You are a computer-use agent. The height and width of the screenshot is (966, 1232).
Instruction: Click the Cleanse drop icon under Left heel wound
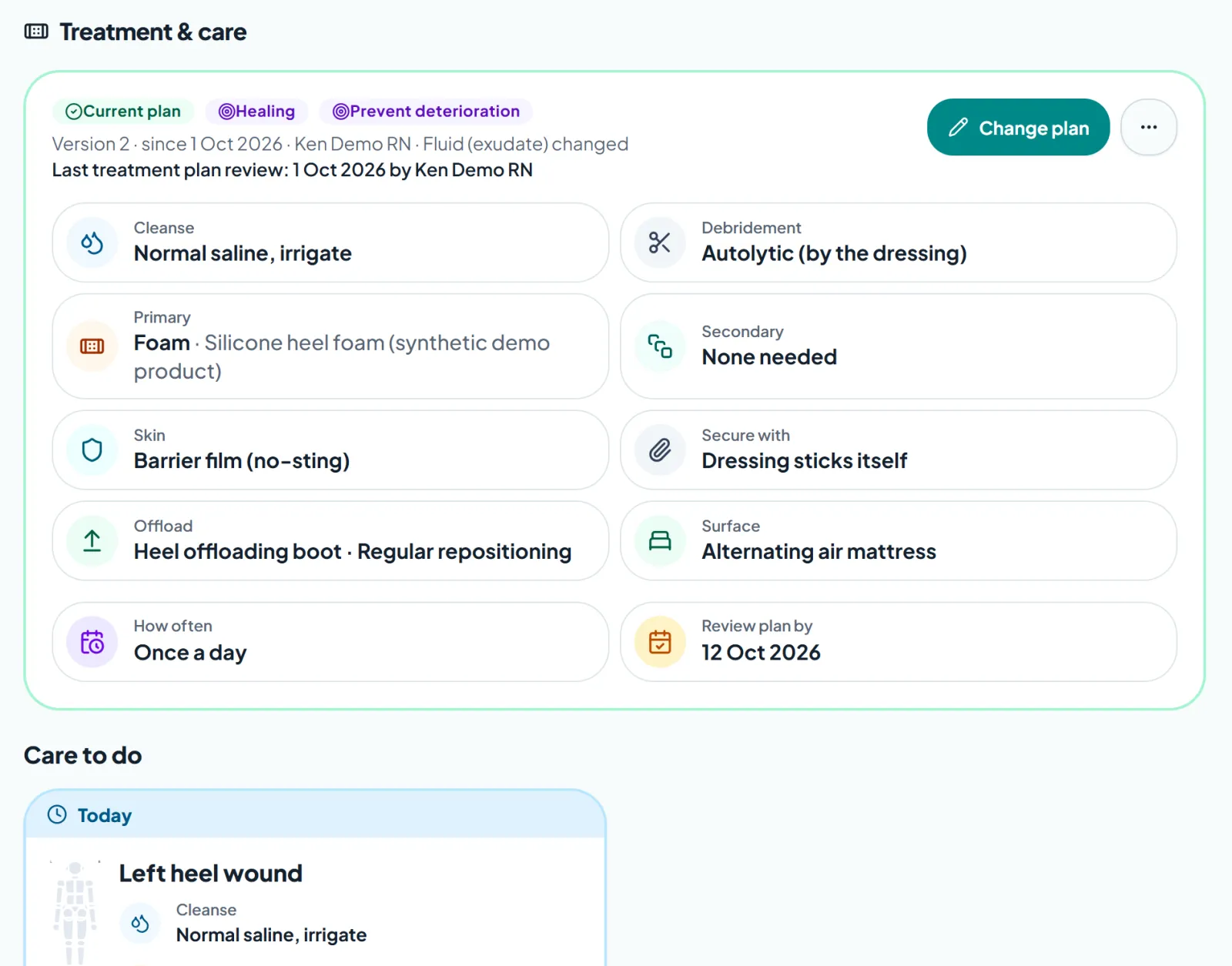coord(140,923)
